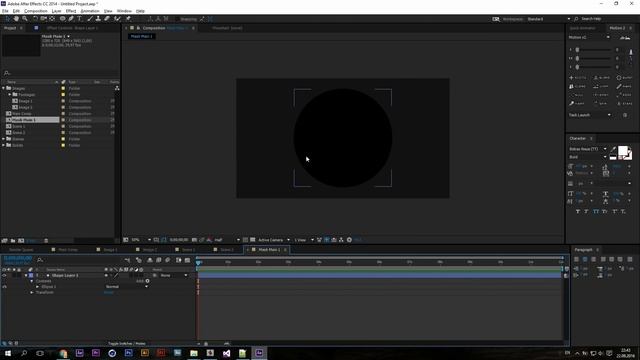The height and width of the screenshot is (360, 640).
Task: Open the 50% magnification dropdown
Action: click(x=141, y=240)
